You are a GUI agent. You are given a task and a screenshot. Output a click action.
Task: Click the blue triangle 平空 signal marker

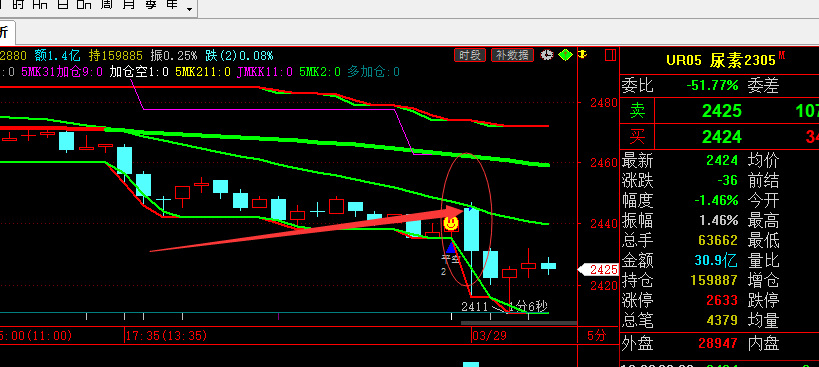pos(451,246)
